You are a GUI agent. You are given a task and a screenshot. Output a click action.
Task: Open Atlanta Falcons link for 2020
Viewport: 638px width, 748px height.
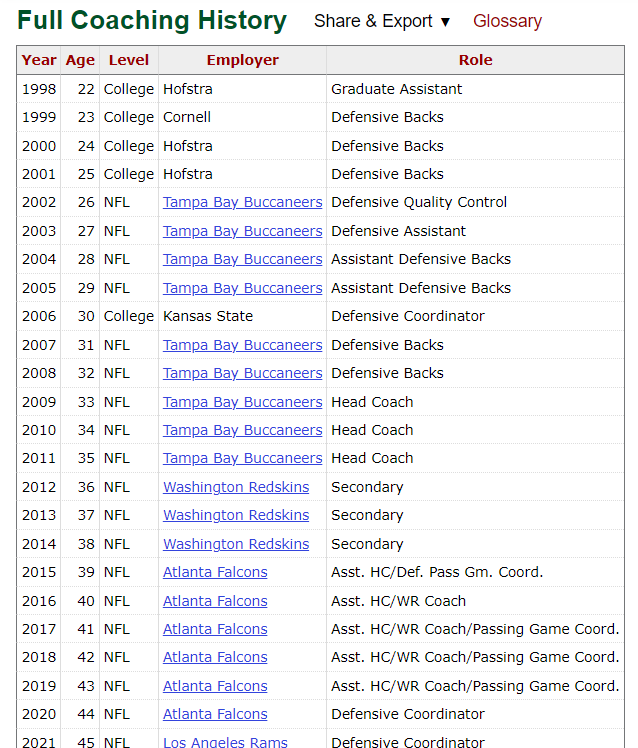tap(215, 714)
